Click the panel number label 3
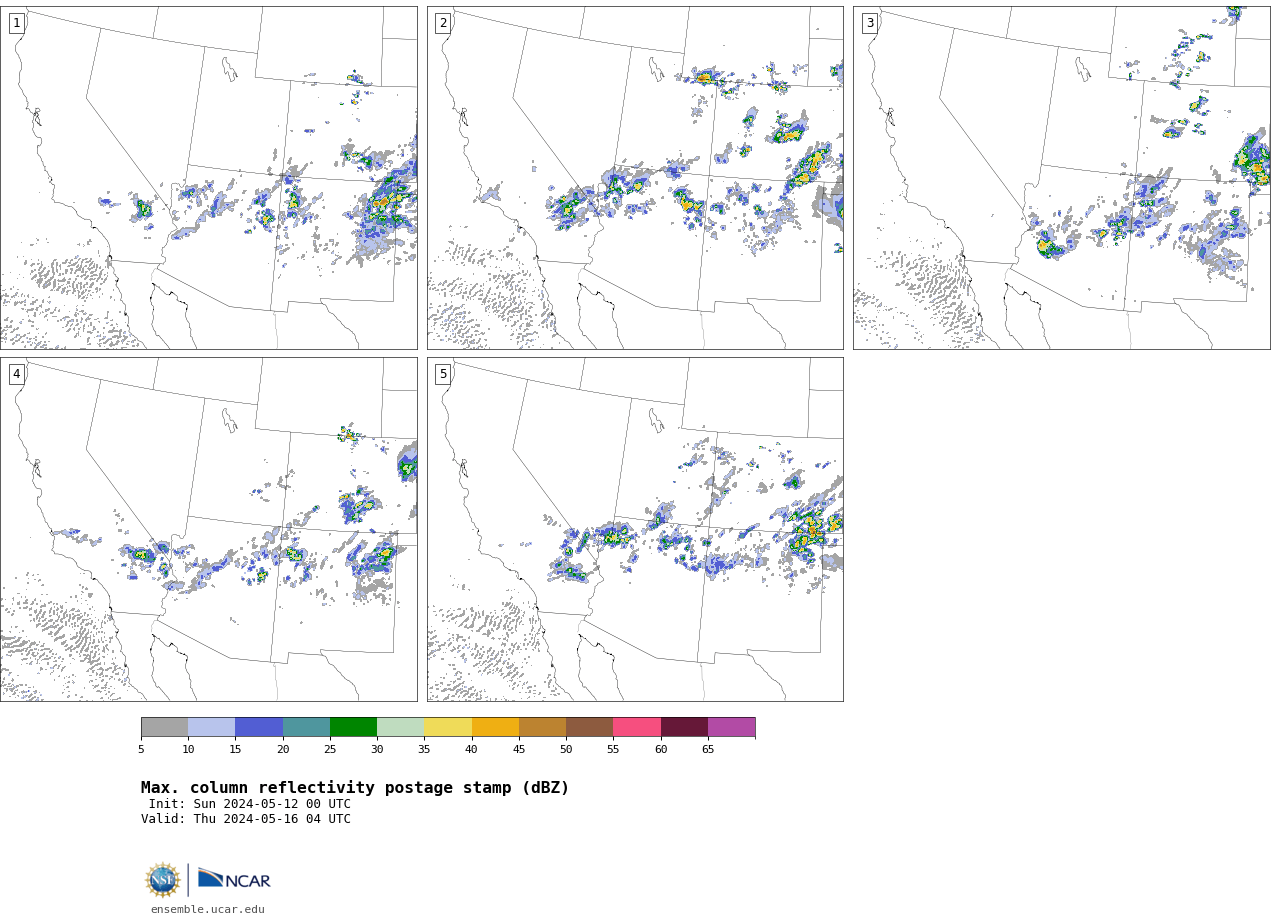Image resolution: width=1280 pixels, height=920 pixels. 869,23
